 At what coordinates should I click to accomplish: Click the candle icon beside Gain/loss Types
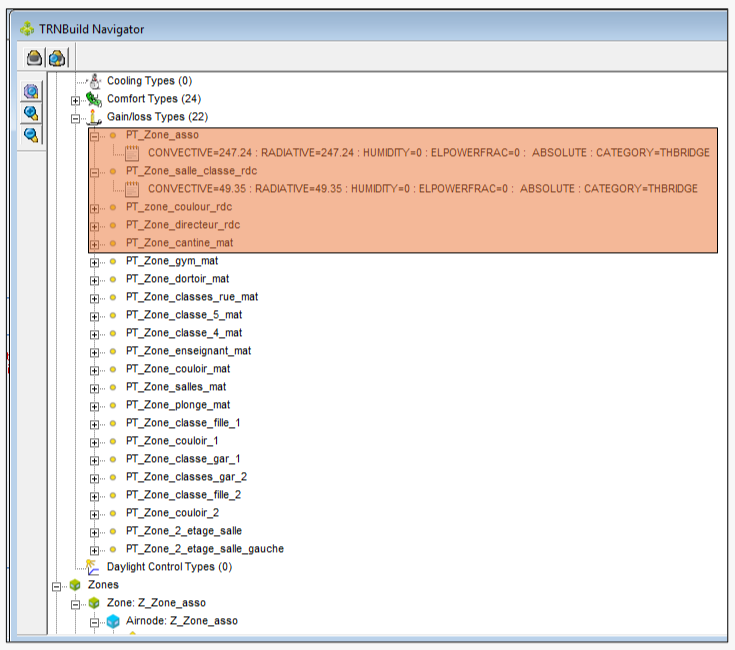pos(94,117)
